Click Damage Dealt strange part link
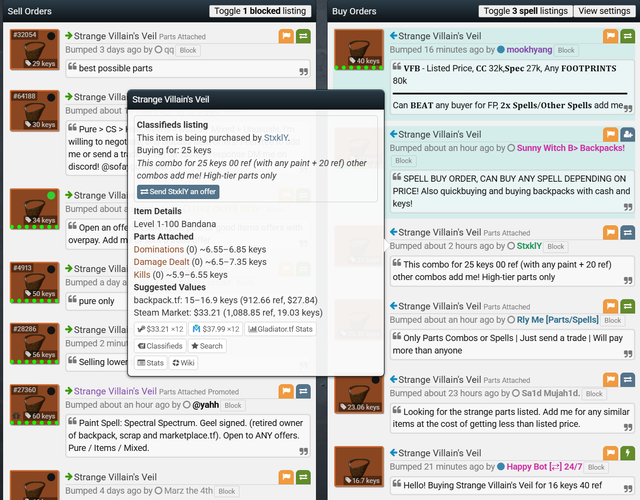Image resolution: width=640 pixels, height=500 pixels. [x=162, y=262]
